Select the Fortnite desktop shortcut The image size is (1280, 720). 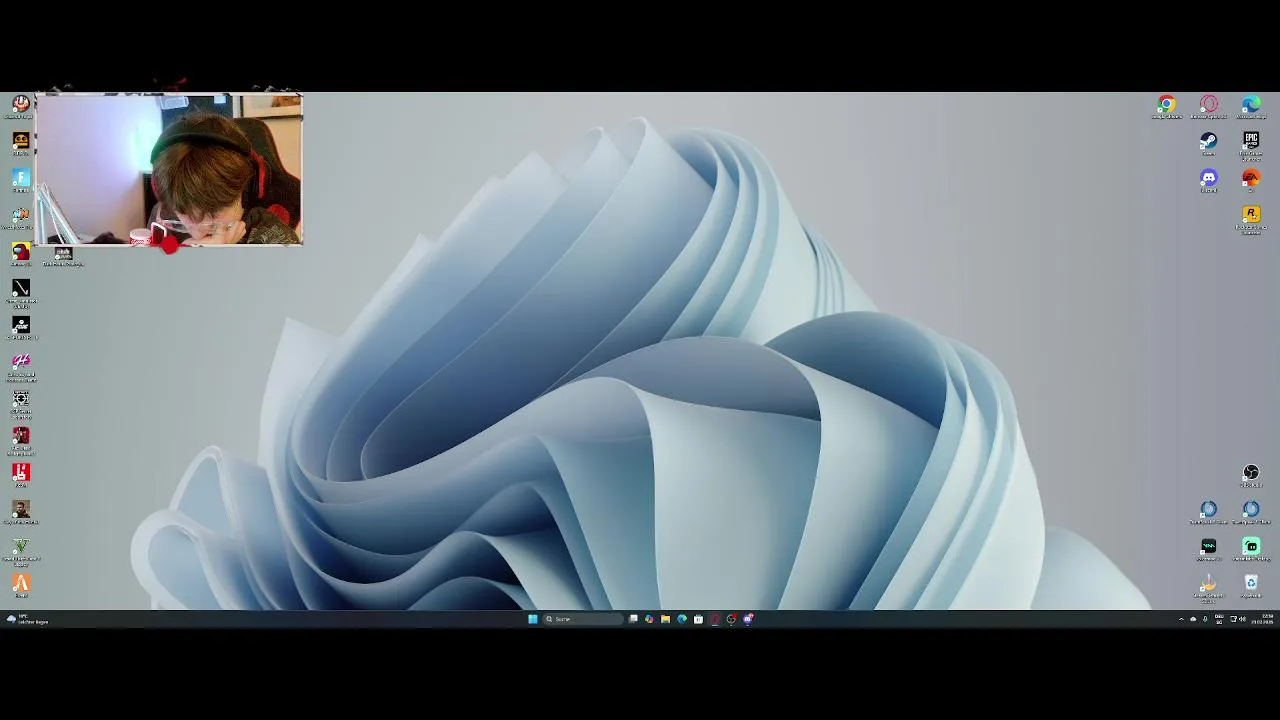pos(21,178)
